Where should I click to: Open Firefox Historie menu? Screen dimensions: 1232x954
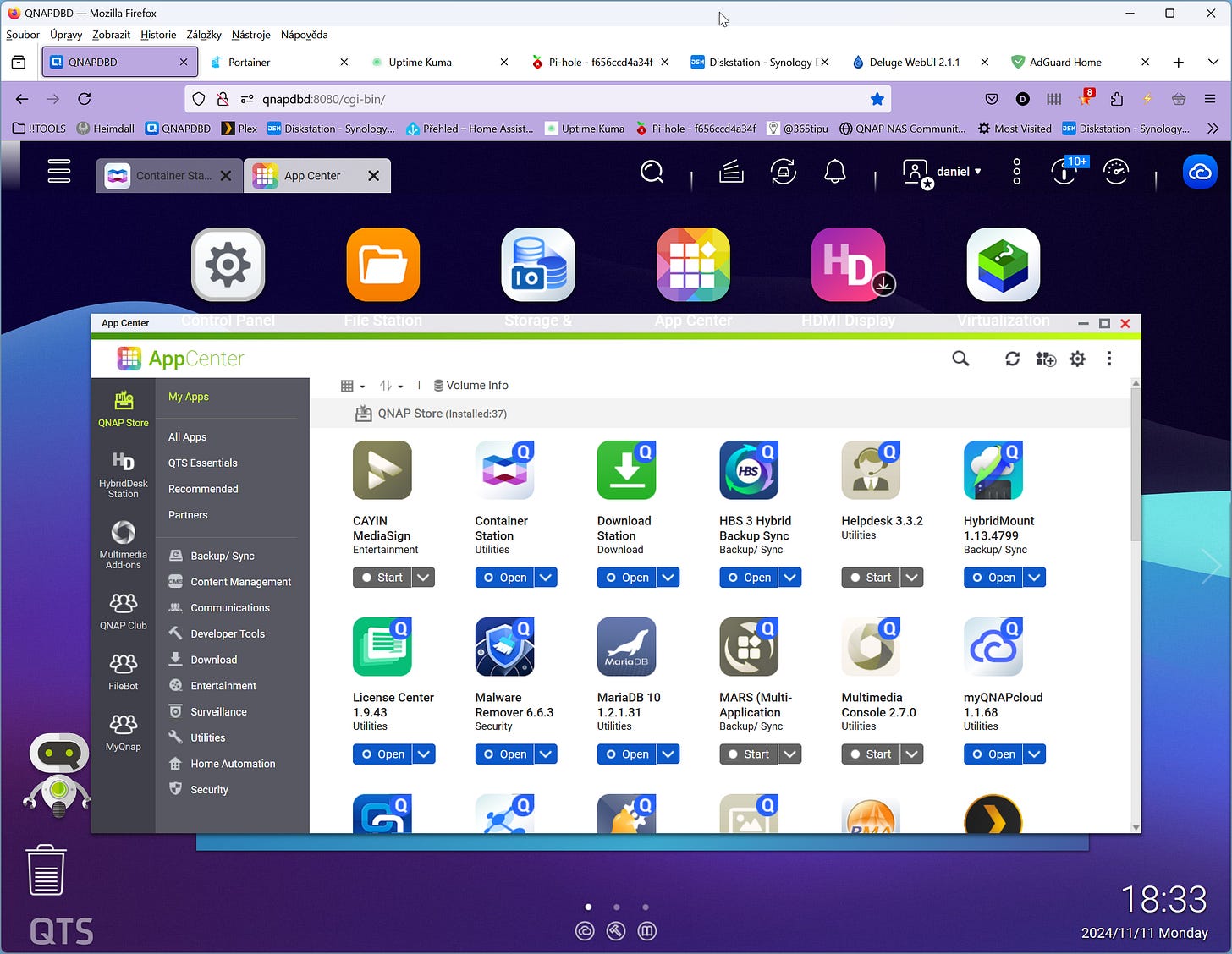[x=158, y=35]
